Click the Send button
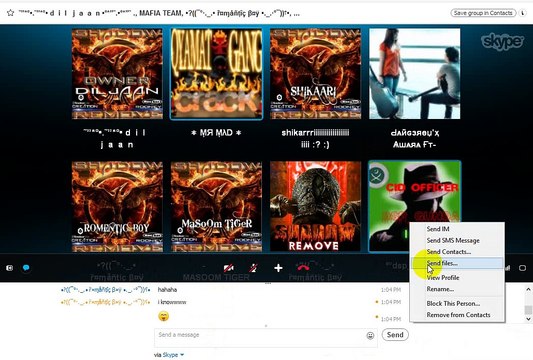This screenshot has height=360, width=533. 395,335
